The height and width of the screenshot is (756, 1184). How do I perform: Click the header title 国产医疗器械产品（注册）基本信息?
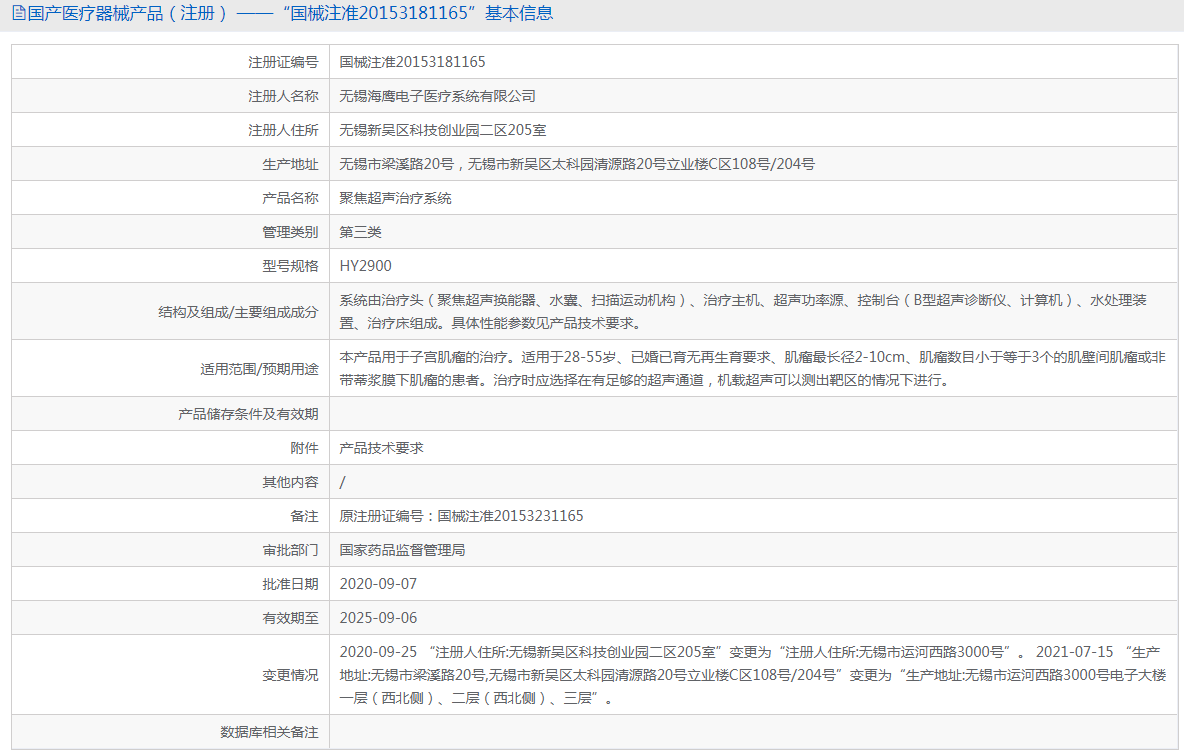click(x=291, y=13)
